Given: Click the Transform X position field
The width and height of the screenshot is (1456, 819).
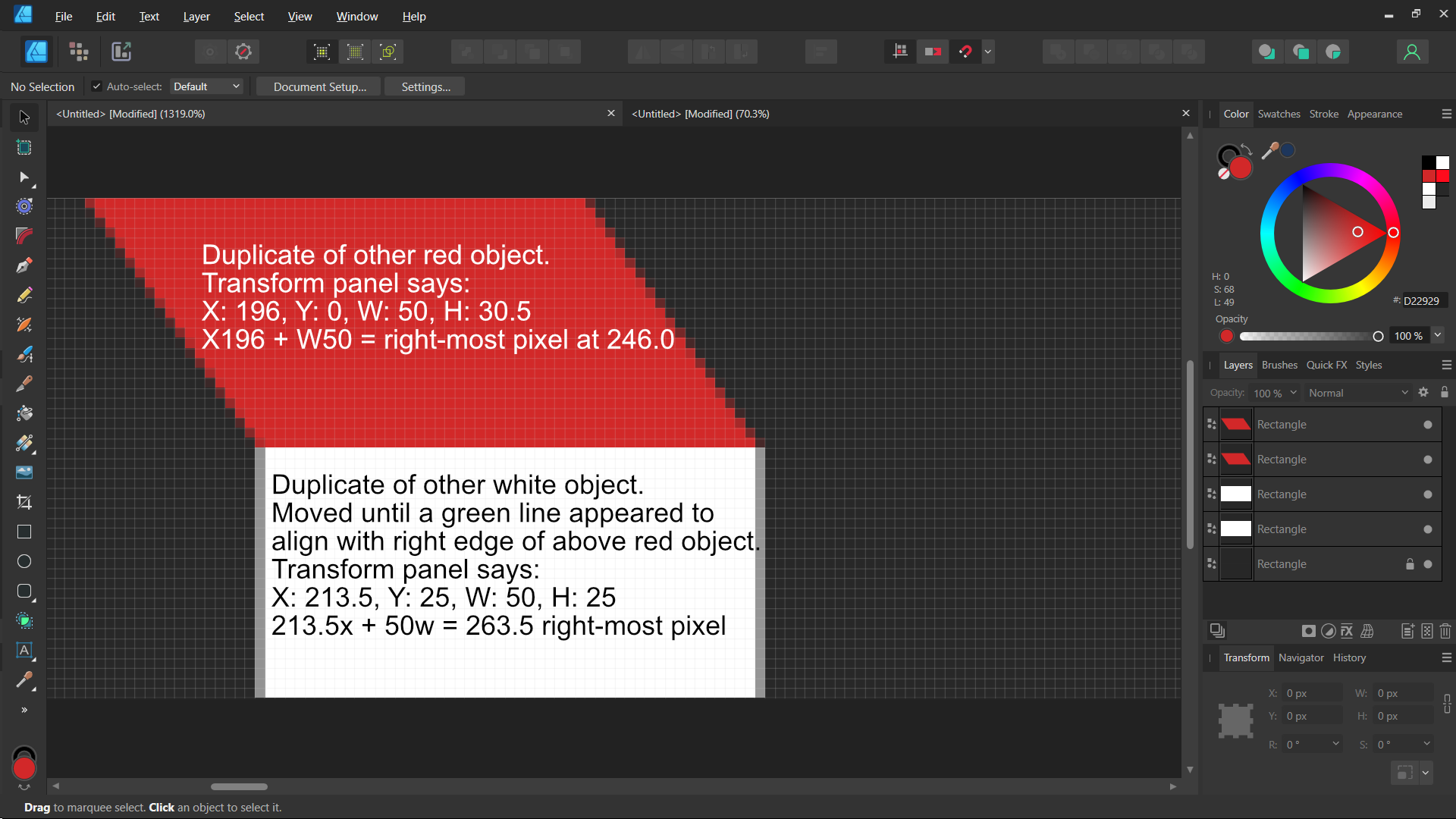Looking at the screenshot, I should pos(1313,693).
